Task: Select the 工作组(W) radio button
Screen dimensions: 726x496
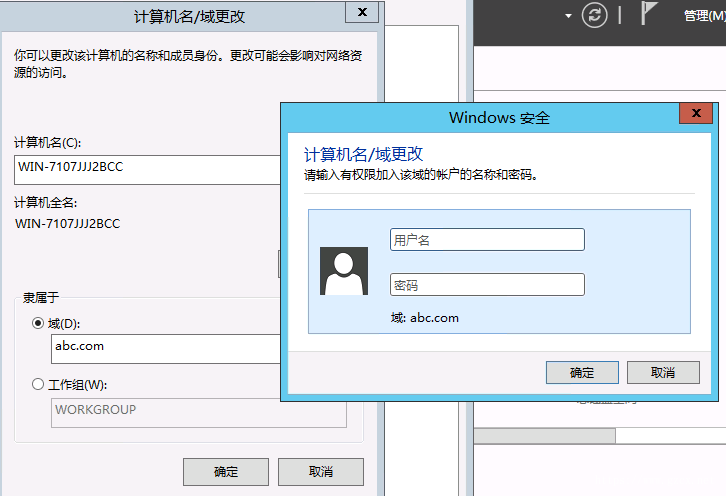Action: coord(38,384)
